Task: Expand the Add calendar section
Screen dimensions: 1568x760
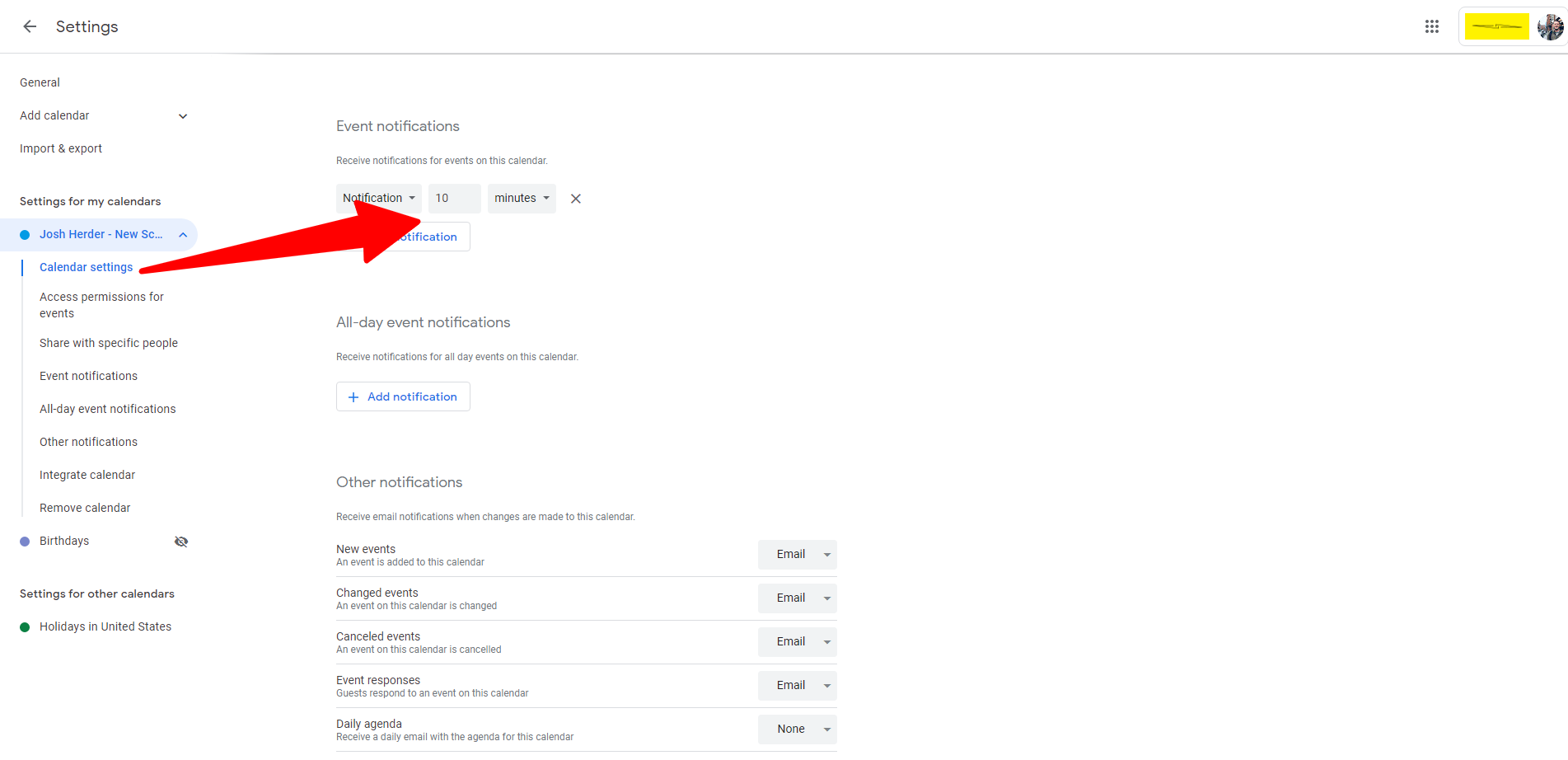Action: [x=183, y=116]
